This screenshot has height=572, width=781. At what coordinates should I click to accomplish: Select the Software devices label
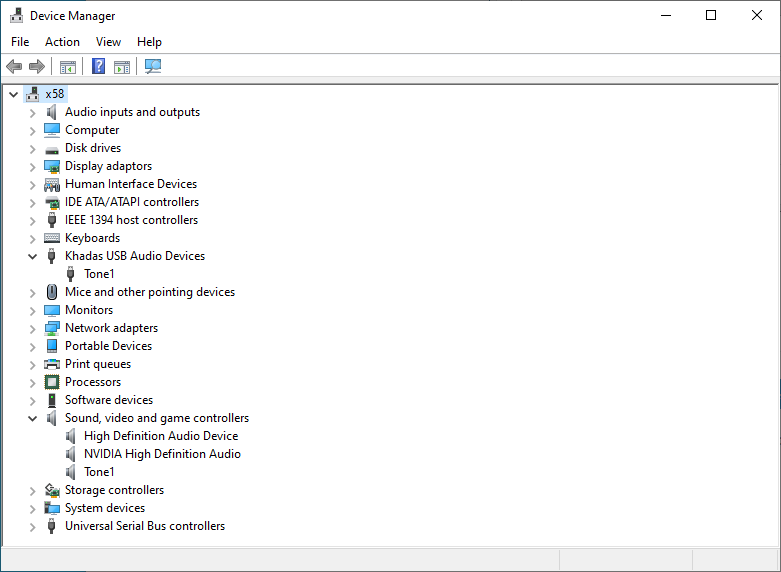pos(109,400)
